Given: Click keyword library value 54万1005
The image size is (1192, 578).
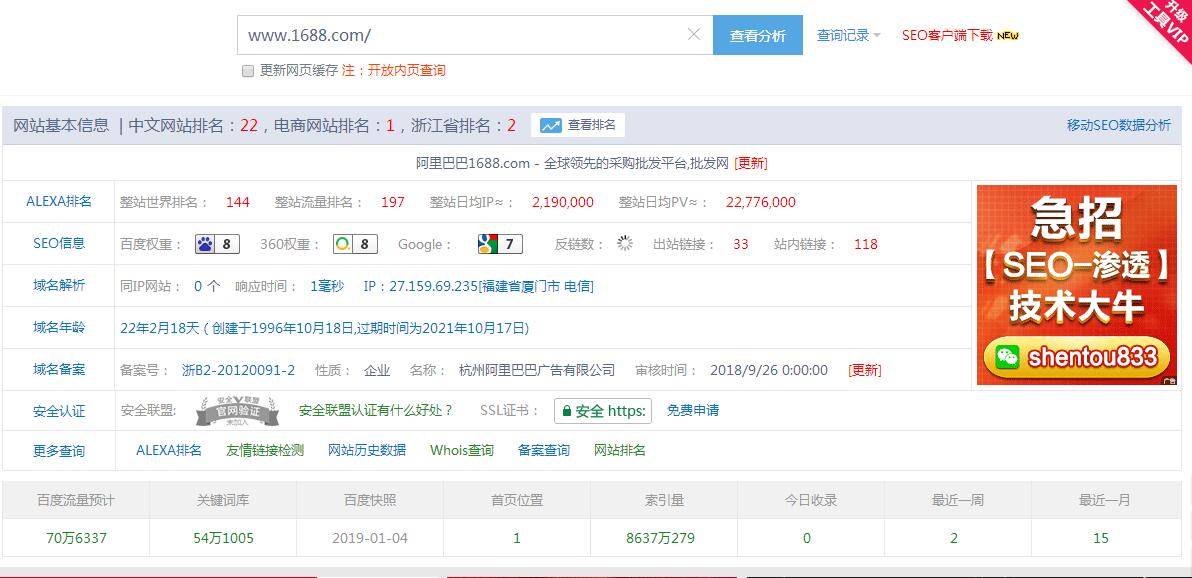Looking at the screenshot, I should click(x=223, y=538).
